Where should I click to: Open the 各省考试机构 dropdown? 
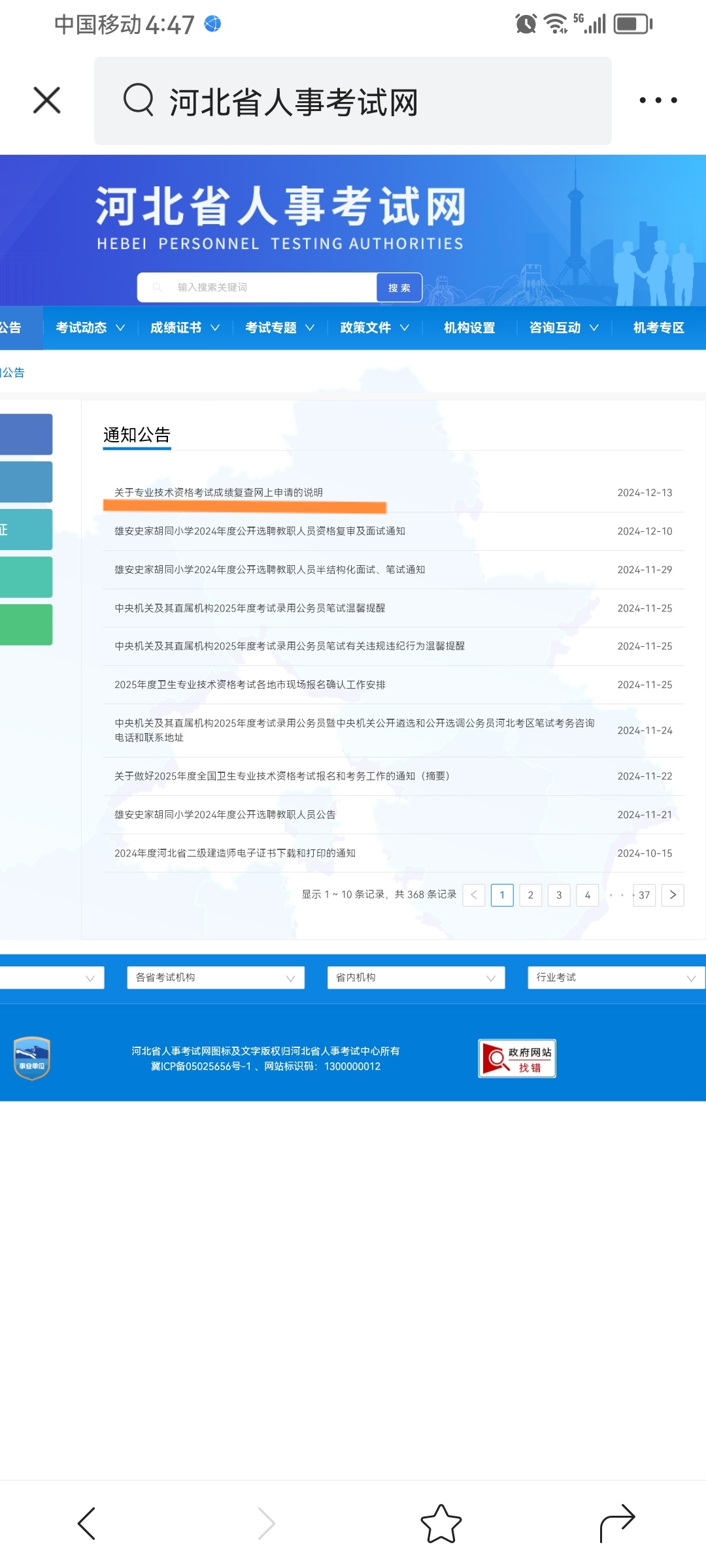point(216,977)
